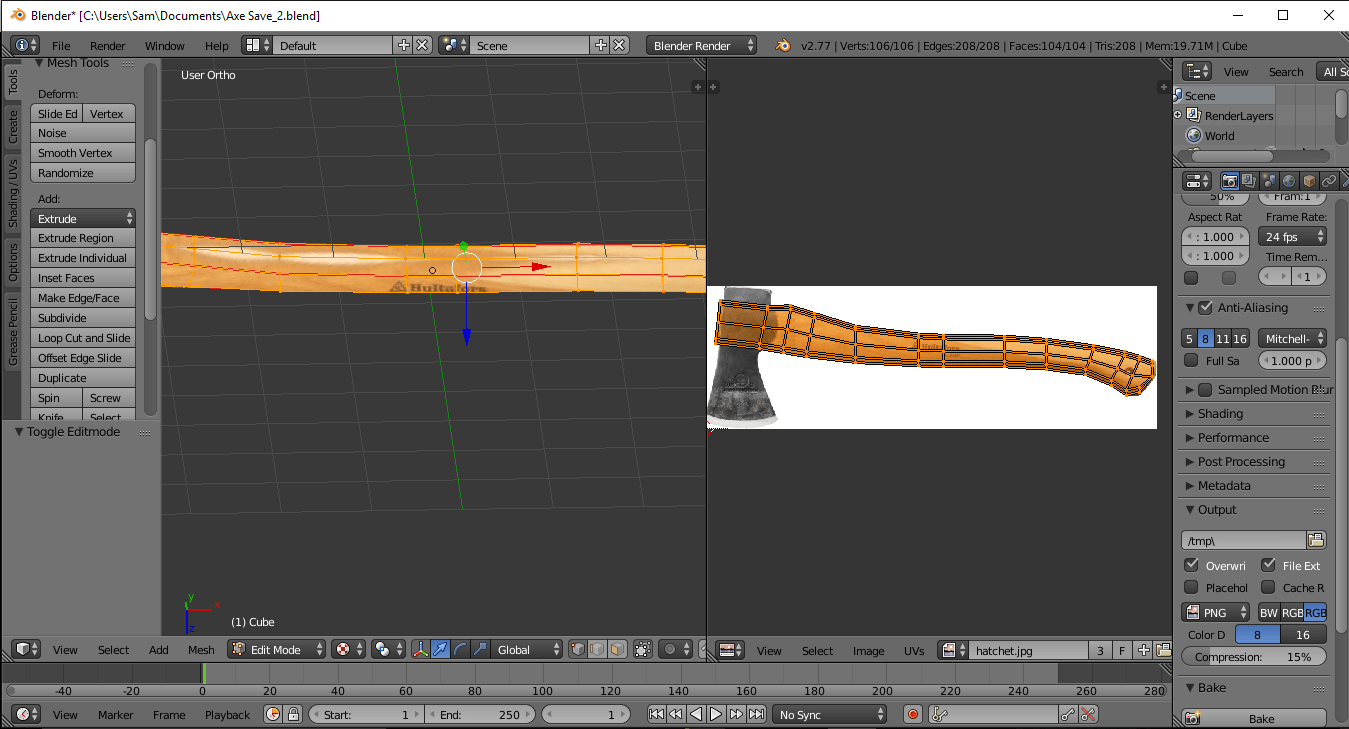Open the Edit Mode dropdown

(275, 649)
